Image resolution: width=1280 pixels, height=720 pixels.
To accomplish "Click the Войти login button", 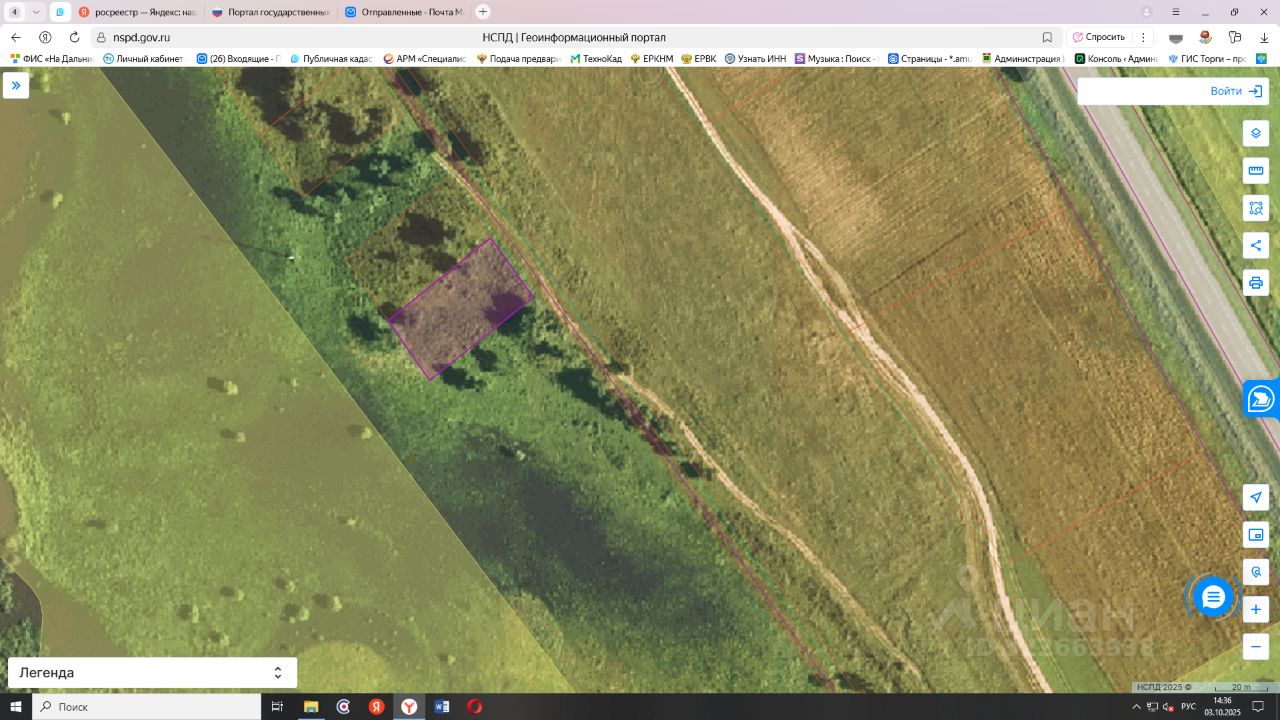I will point(1236,91).
